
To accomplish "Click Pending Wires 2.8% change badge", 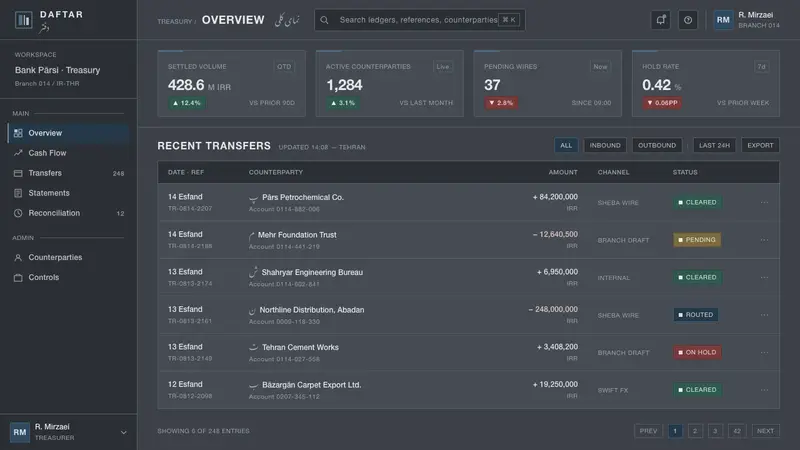I will (x=501, y=103).
